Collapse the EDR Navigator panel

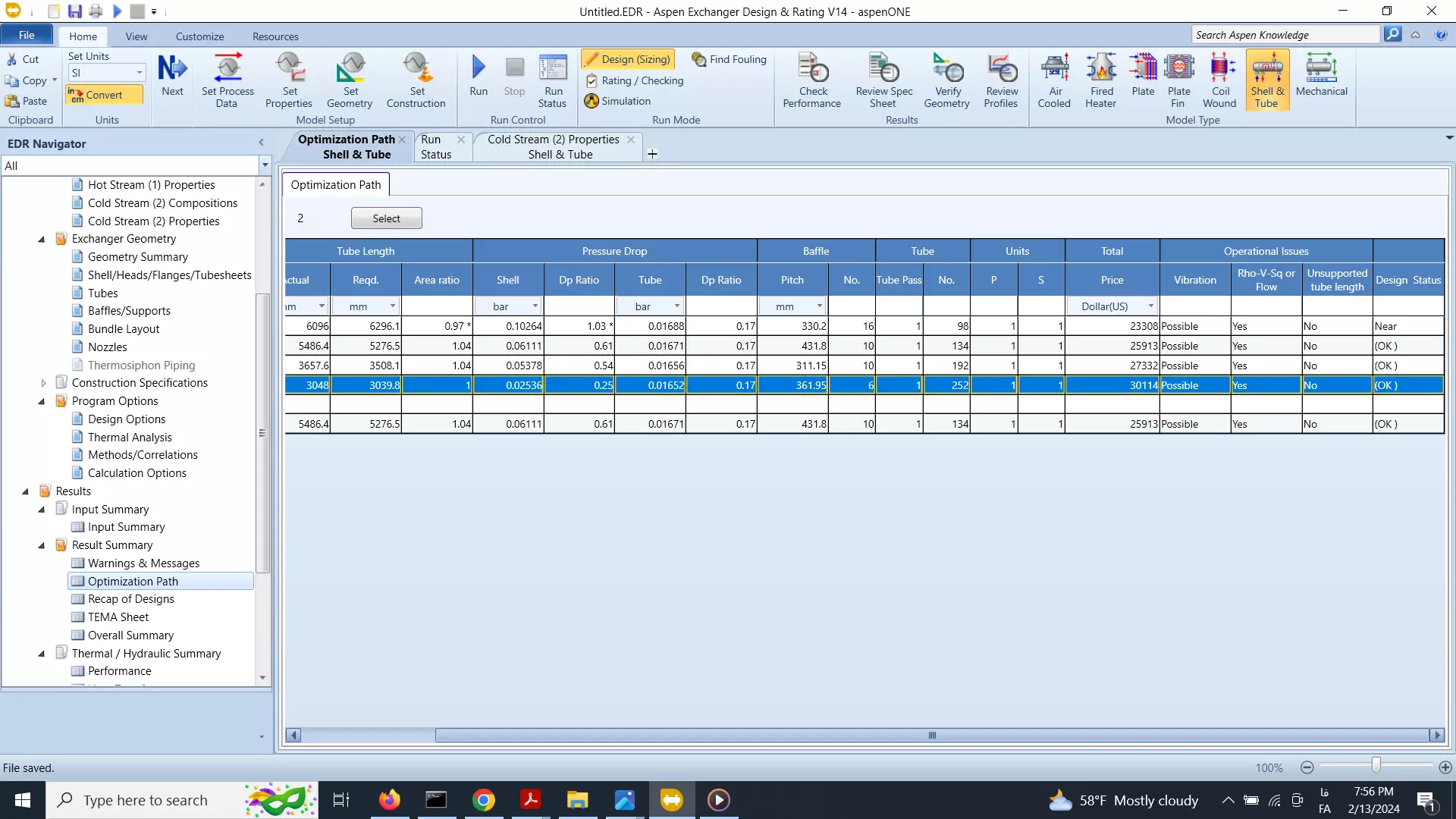point(261,143)
